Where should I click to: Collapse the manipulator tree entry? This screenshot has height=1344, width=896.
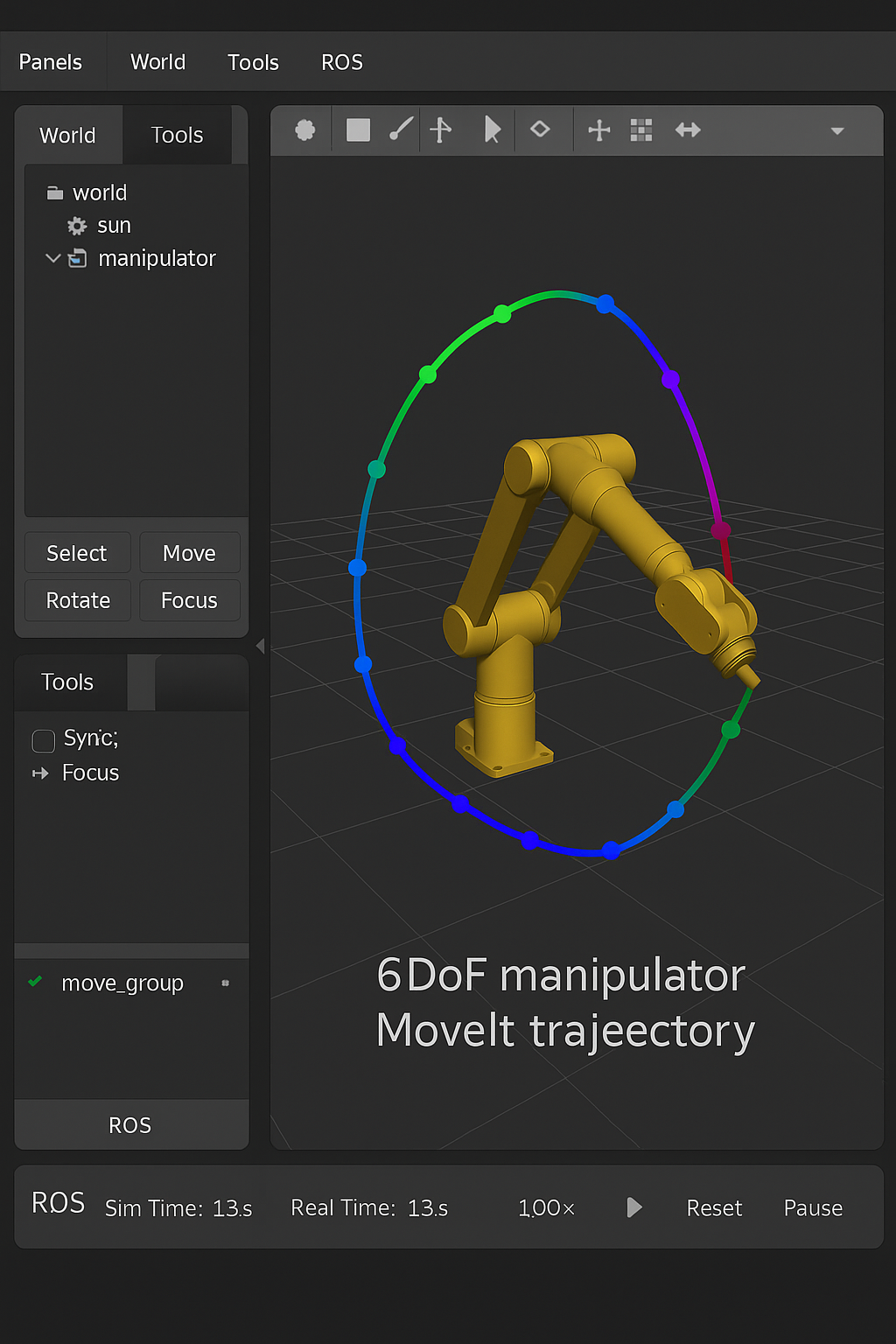[x=52, y=258]
